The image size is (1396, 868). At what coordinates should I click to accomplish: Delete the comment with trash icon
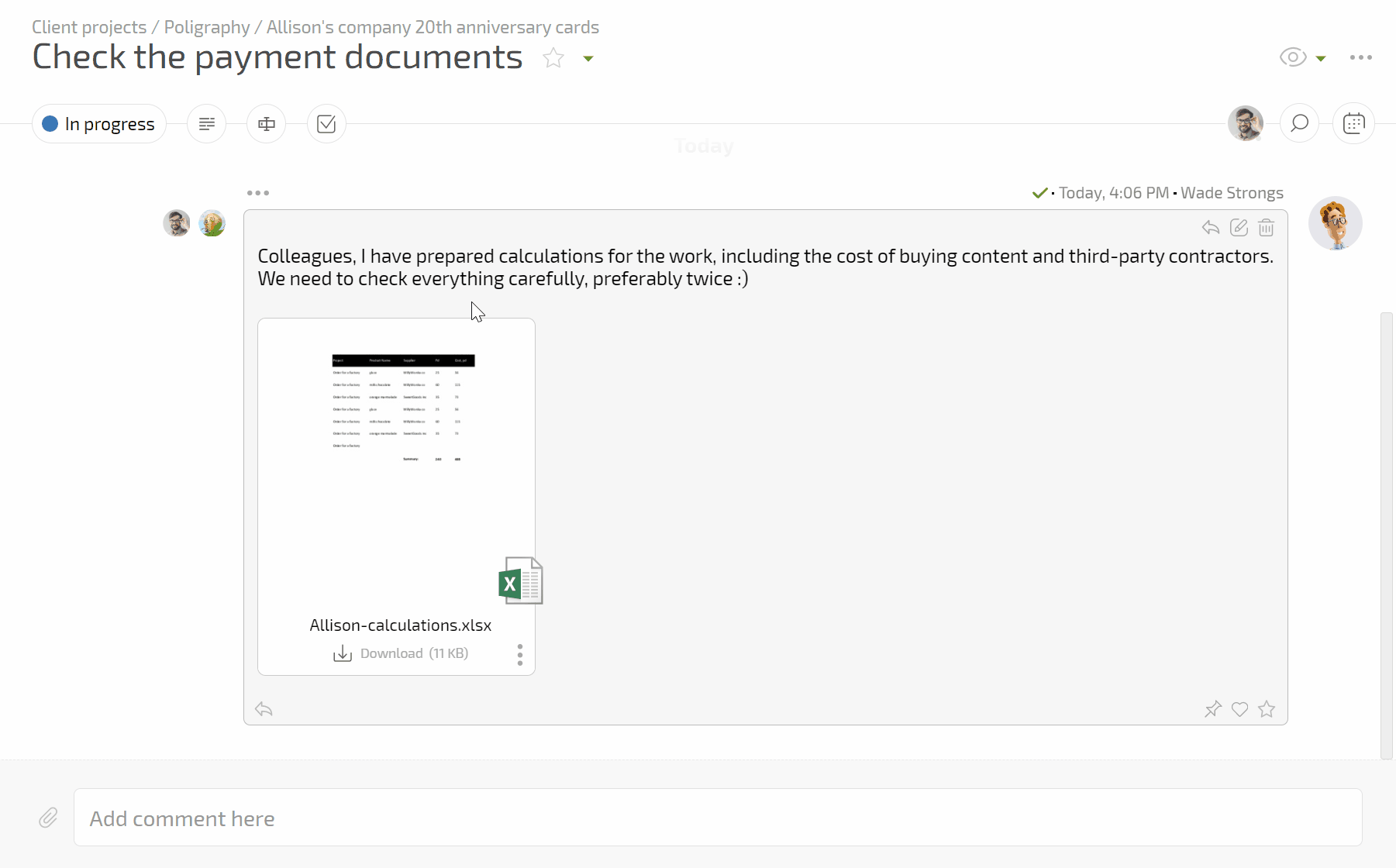[x=1266, y=227]
